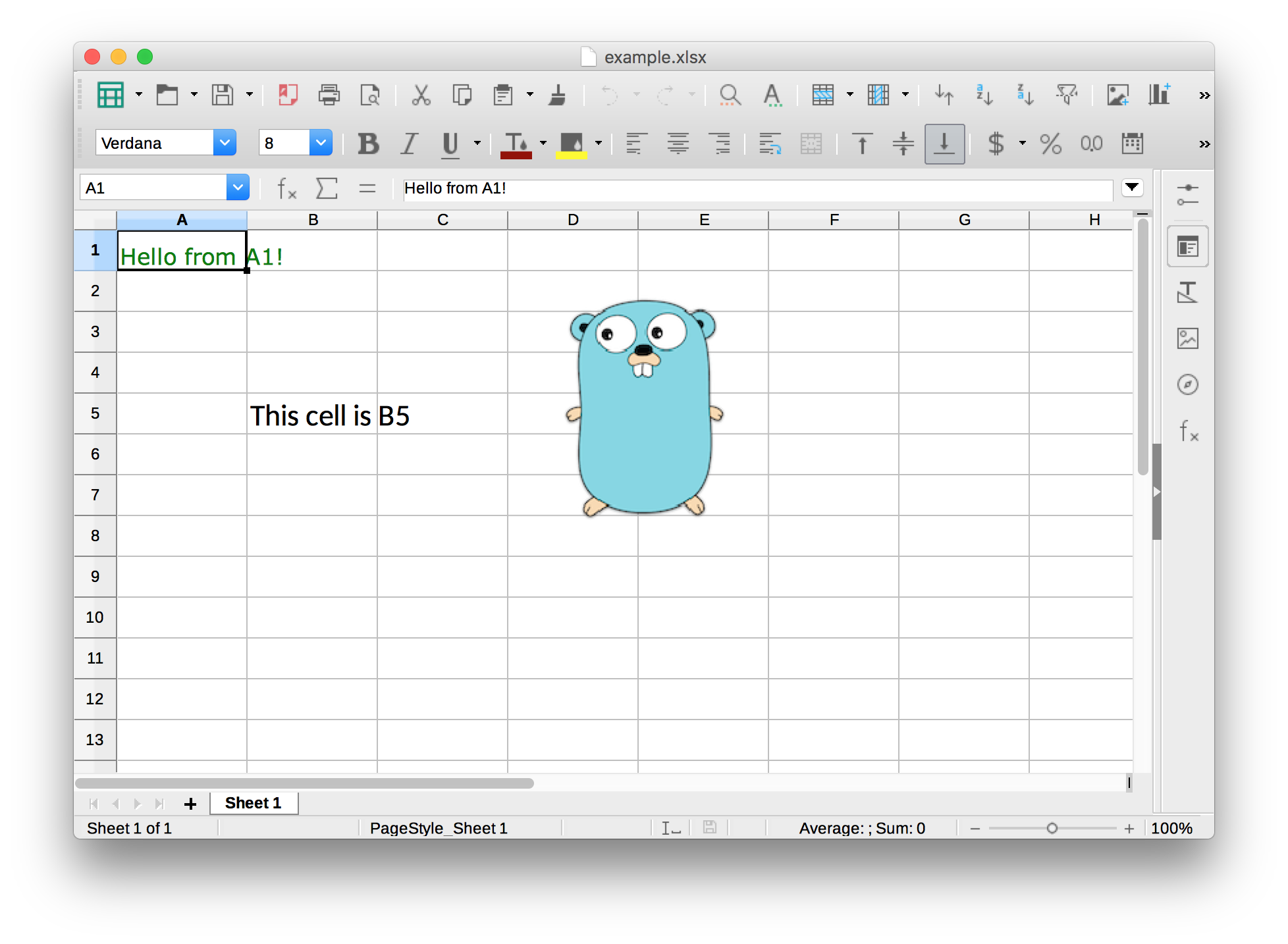Open sidebar Properties tab
The image size is (1288, 944).
pyautogui.click(x=1187, y=248)
